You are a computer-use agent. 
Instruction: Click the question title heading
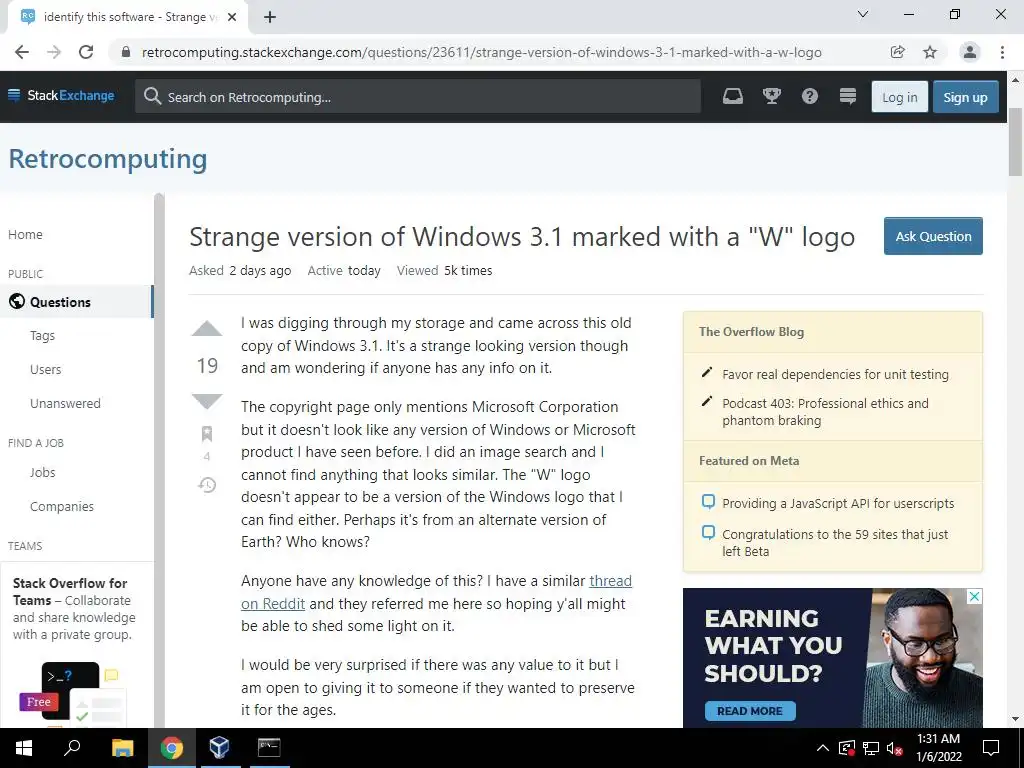(x=522, y=236)
